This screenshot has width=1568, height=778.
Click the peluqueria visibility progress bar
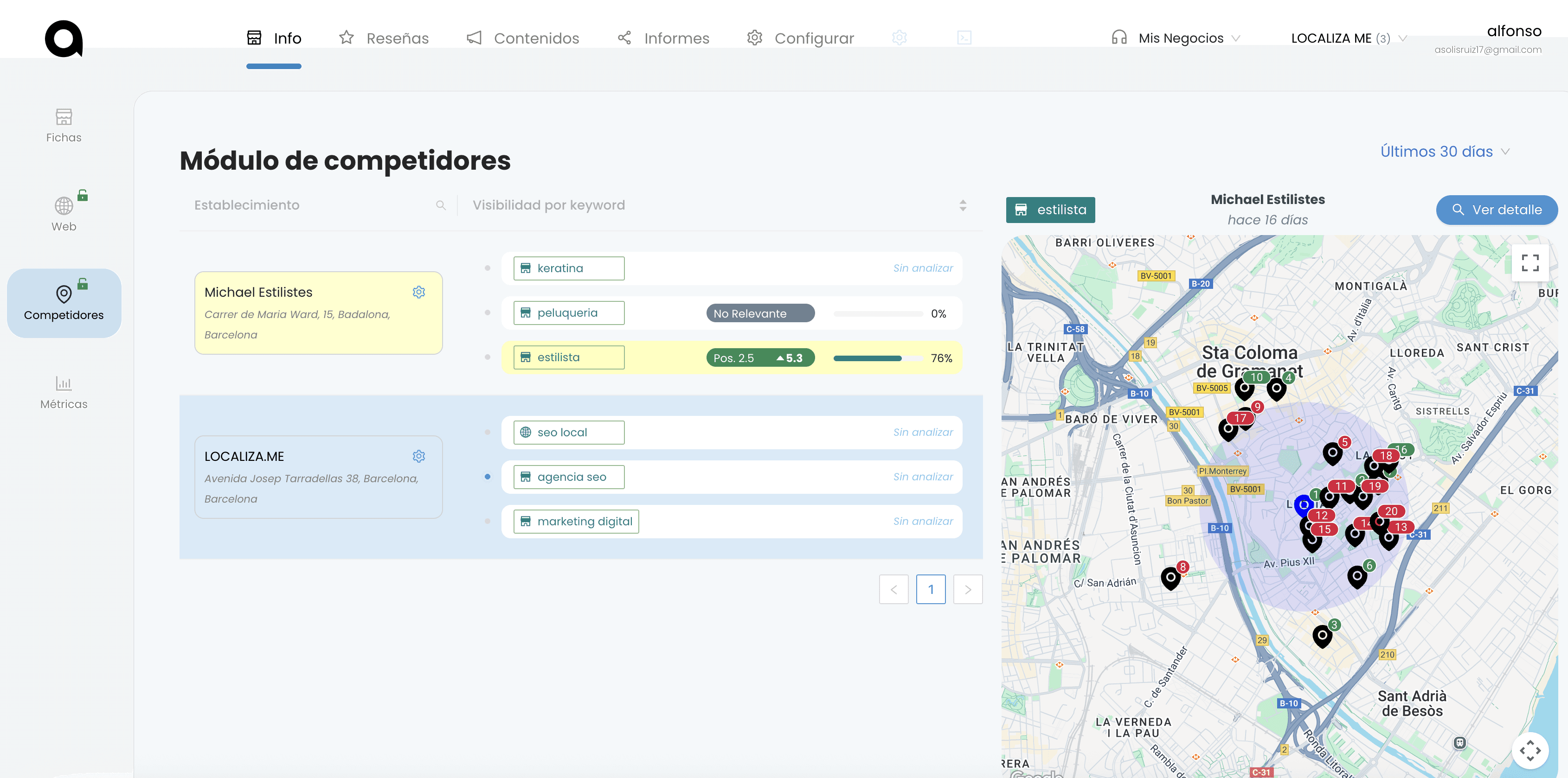tap(878, 314)
